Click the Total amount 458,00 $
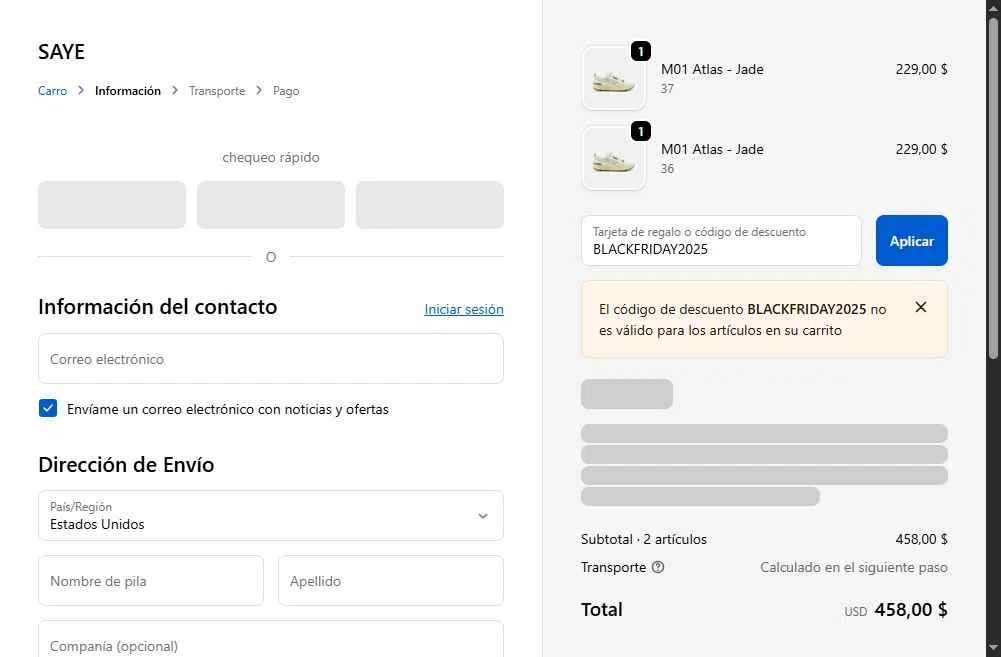This screenshot has width=1001, height=657. pyautogui.click(x=910, y=610)
